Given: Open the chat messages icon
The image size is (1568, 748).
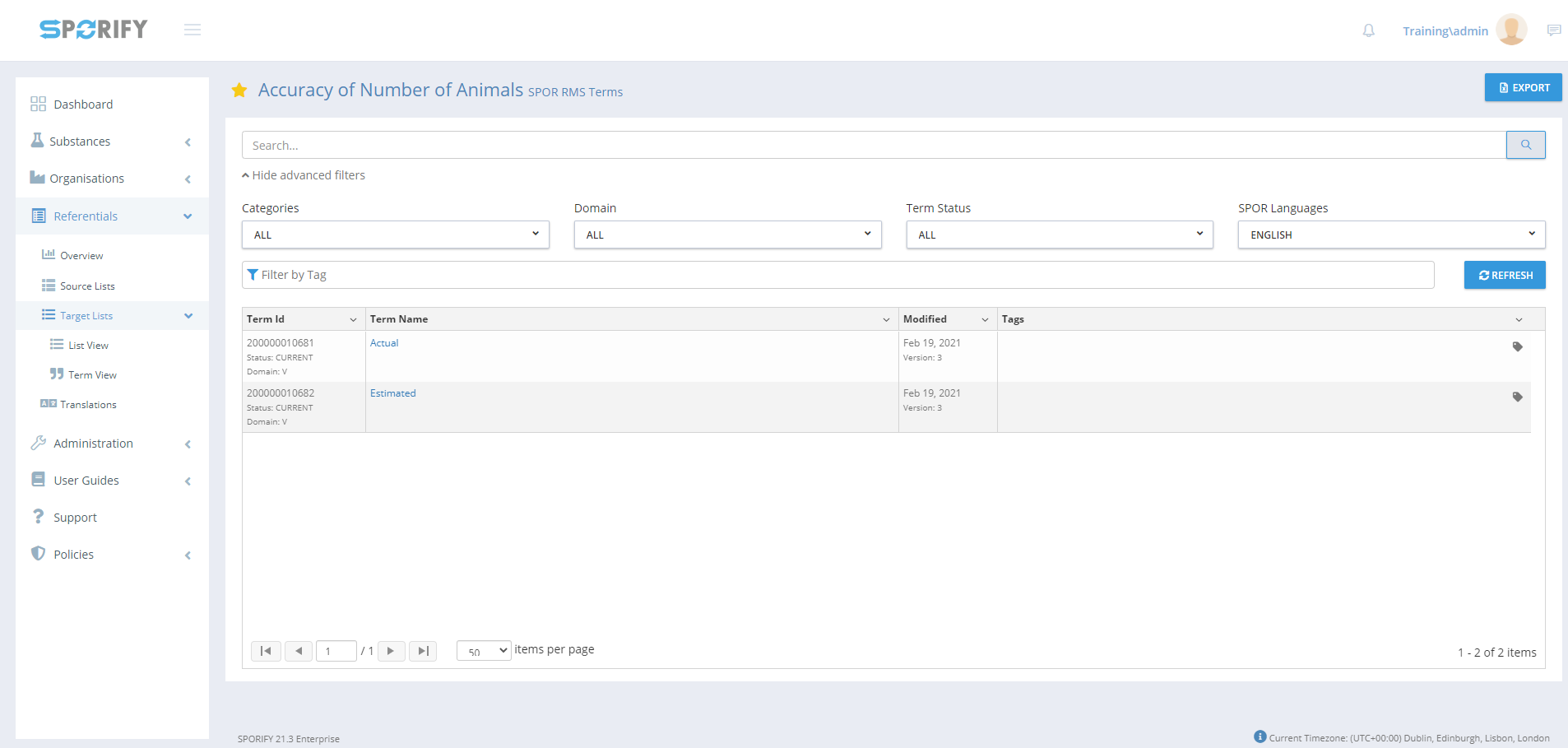Looking at the screenshot, I should 1553,30.
